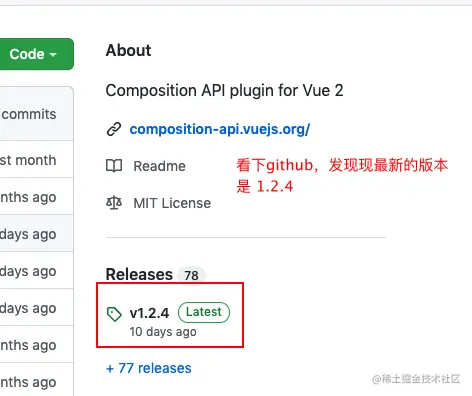Click the release tag icon
Screen dimensions: 472x396
pyautogui.click(x=114, y=314)
